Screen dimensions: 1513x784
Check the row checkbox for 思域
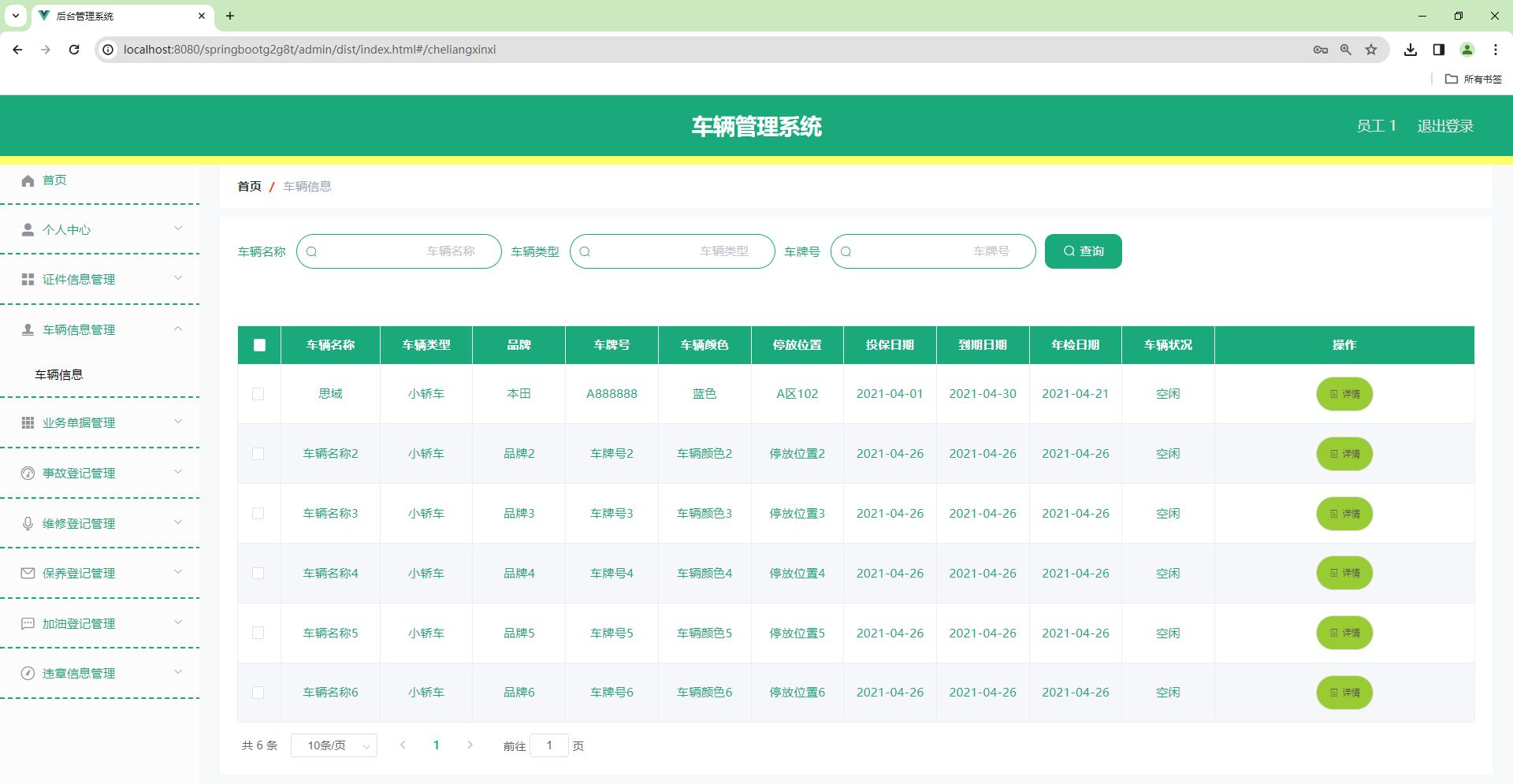258,394
